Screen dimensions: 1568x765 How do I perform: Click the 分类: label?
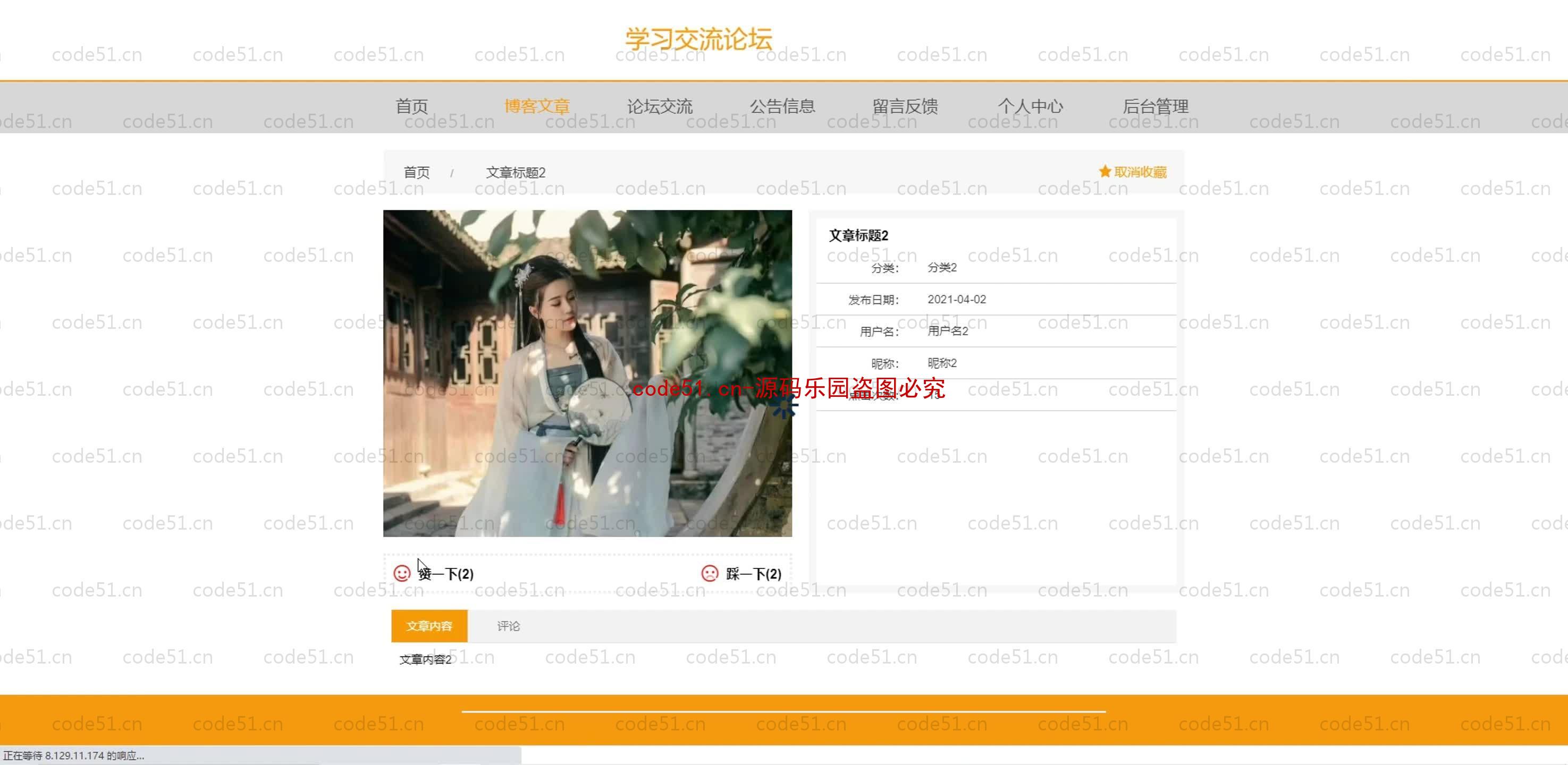[x=885, y=268]
